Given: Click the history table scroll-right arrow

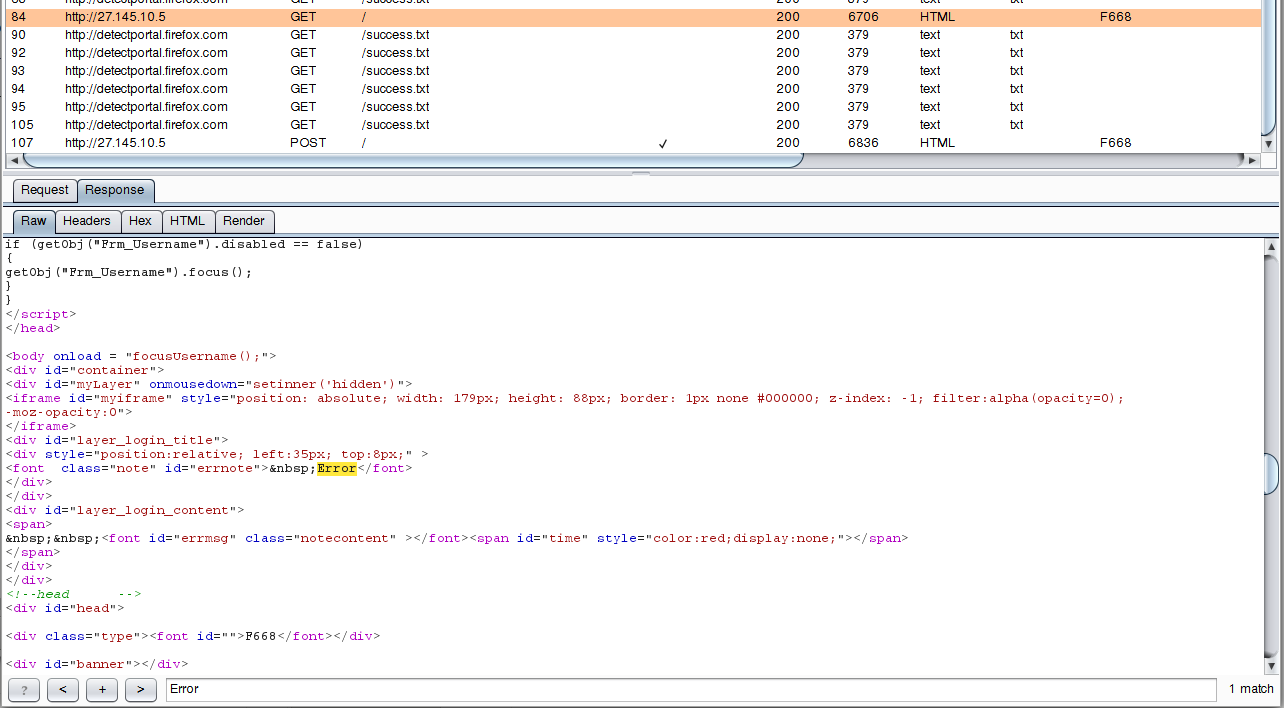Looking at the screenshot, I should (x=1251, y=160).
